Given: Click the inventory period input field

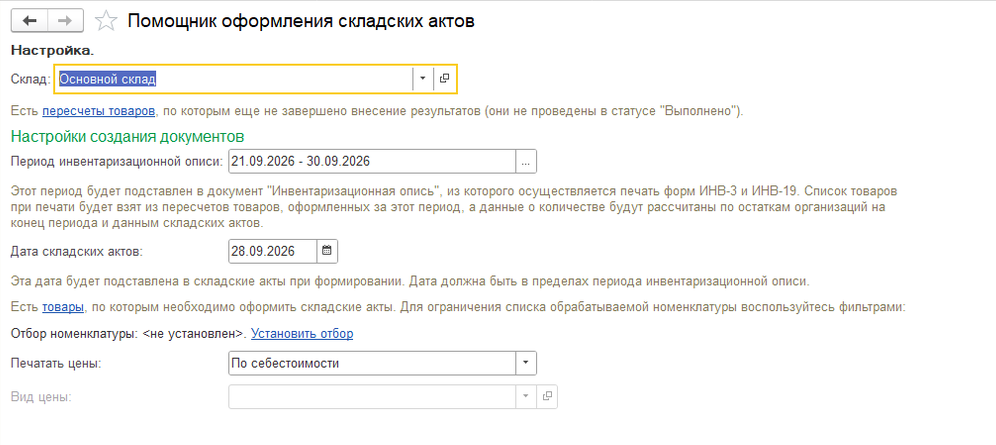Looking at the screenshot, I should [371, 161].
